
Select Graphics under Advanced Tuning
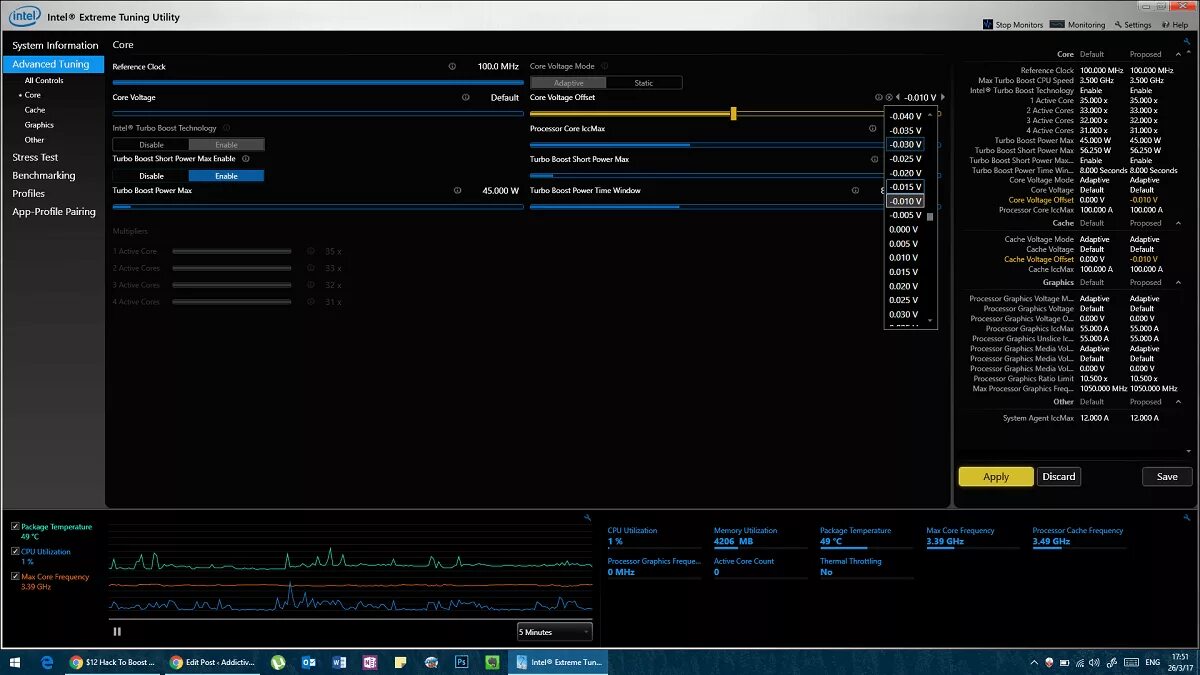[39, 125]
